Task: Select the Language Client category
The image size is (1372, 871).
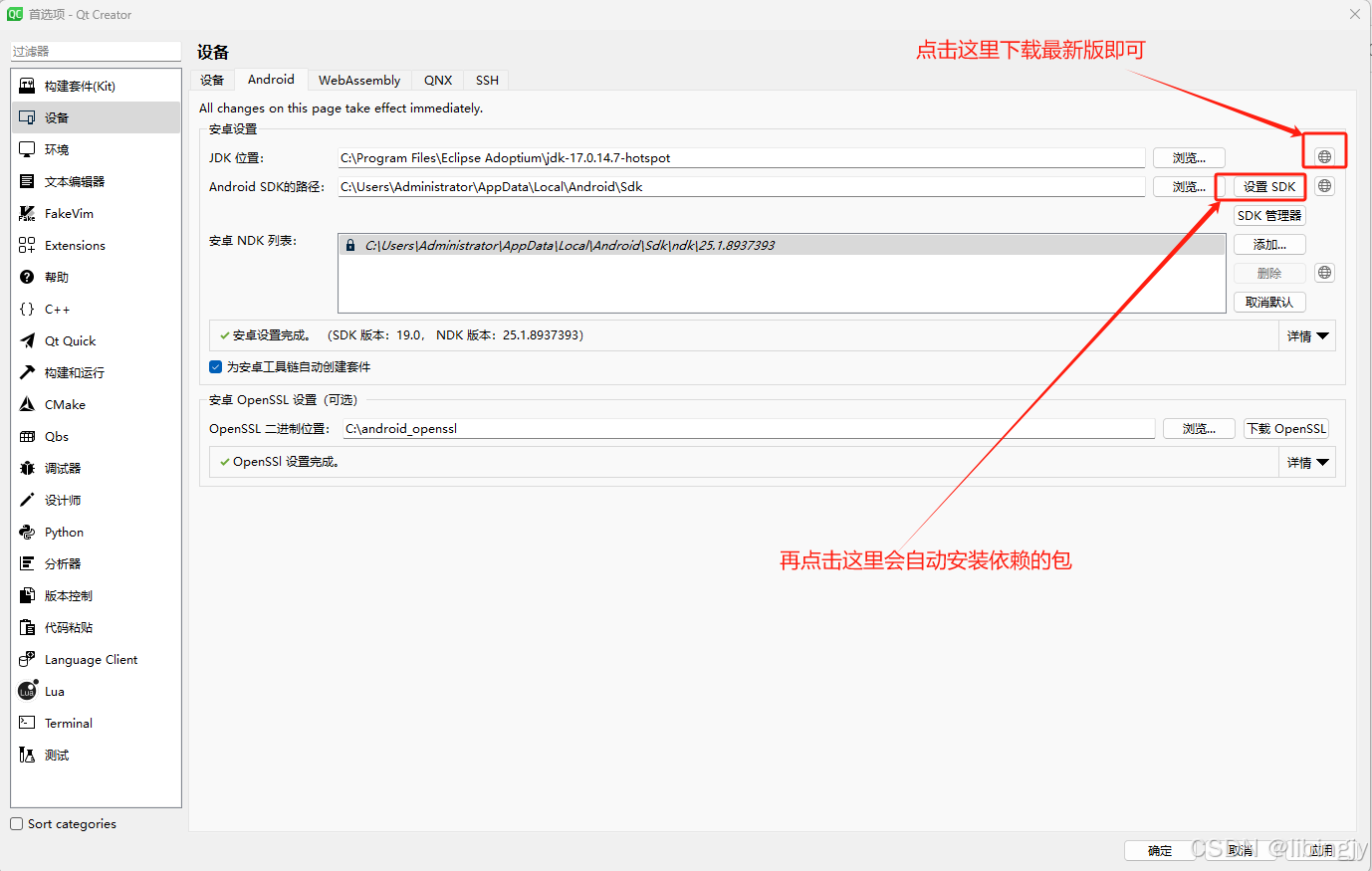Action: tap(96, 659)
